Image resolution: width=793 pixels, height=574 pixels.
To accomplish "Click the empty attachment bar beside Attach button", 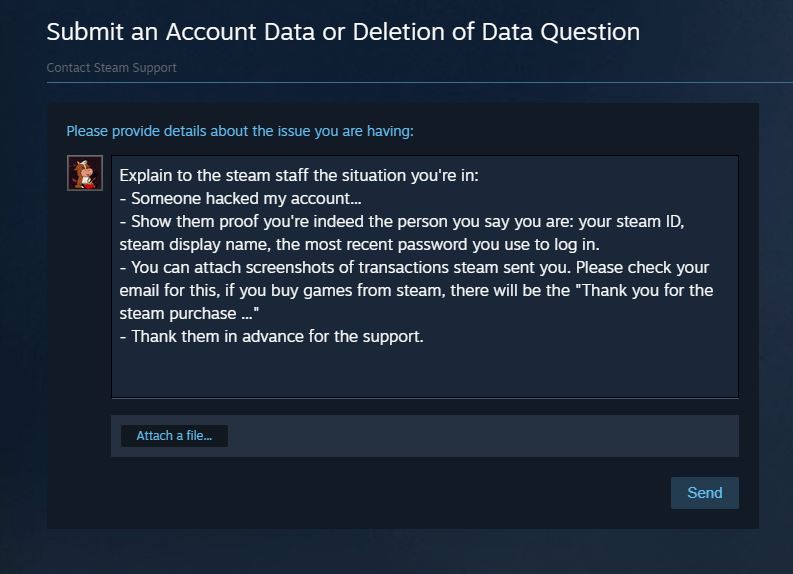I will click(x=480, y=436).
